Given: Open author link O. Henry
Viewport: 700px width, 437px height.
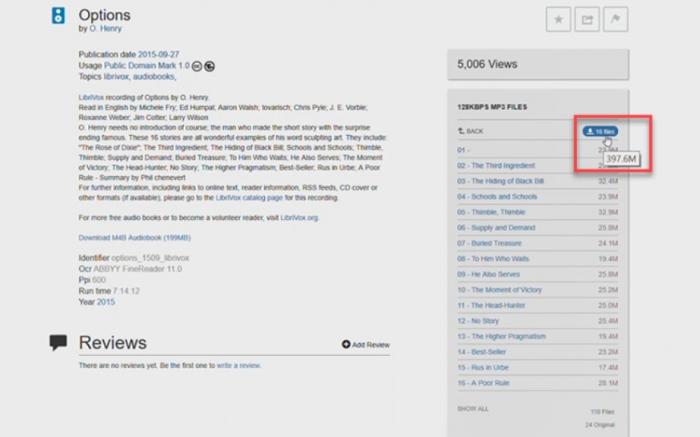Looking at the screenshot, I should 105,29.
